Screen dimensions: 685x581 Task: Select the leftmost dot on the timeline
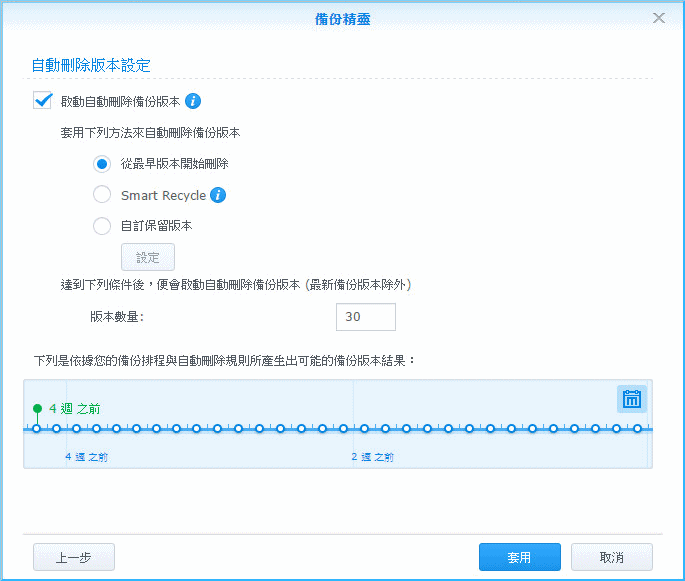(x=36, y=429)
